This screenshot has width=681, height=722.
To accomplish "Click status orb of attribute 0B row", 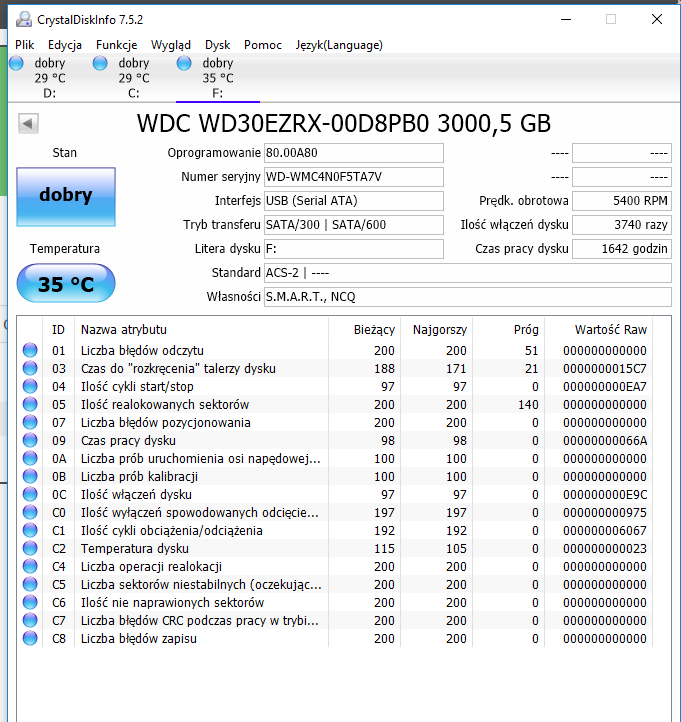I will [x=30, y=476].
